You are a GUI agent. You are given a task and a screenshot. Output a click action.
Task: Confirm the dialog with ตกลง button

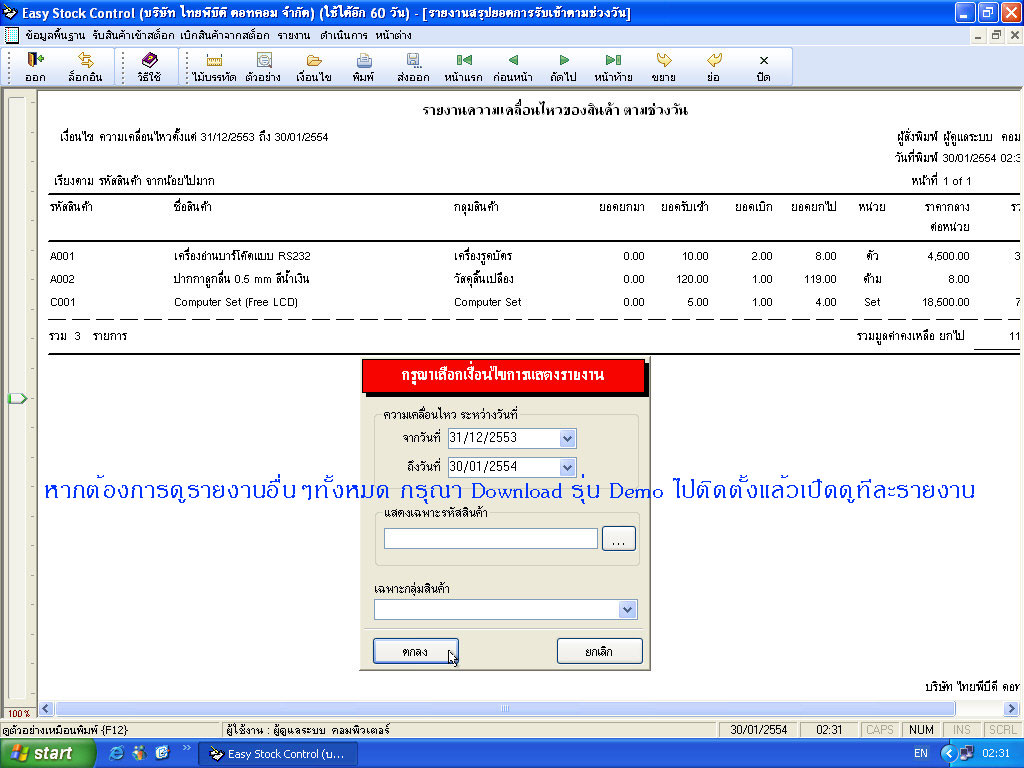coord(416,650)
